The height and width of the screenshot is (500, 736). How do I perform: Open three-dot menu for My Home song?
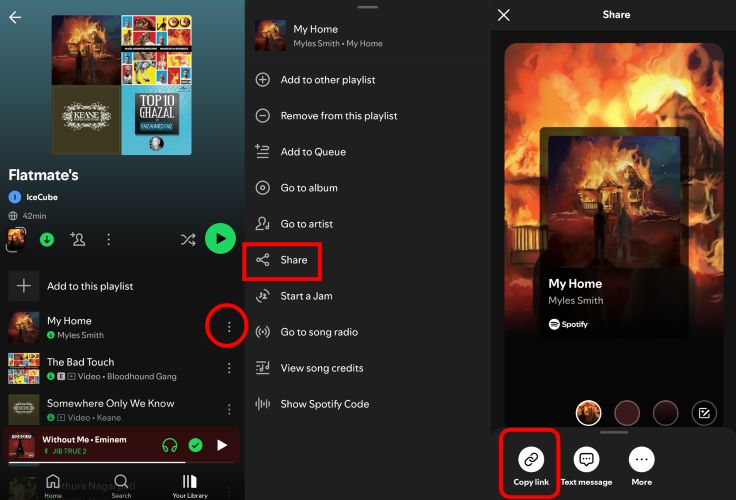click(229, 327)
